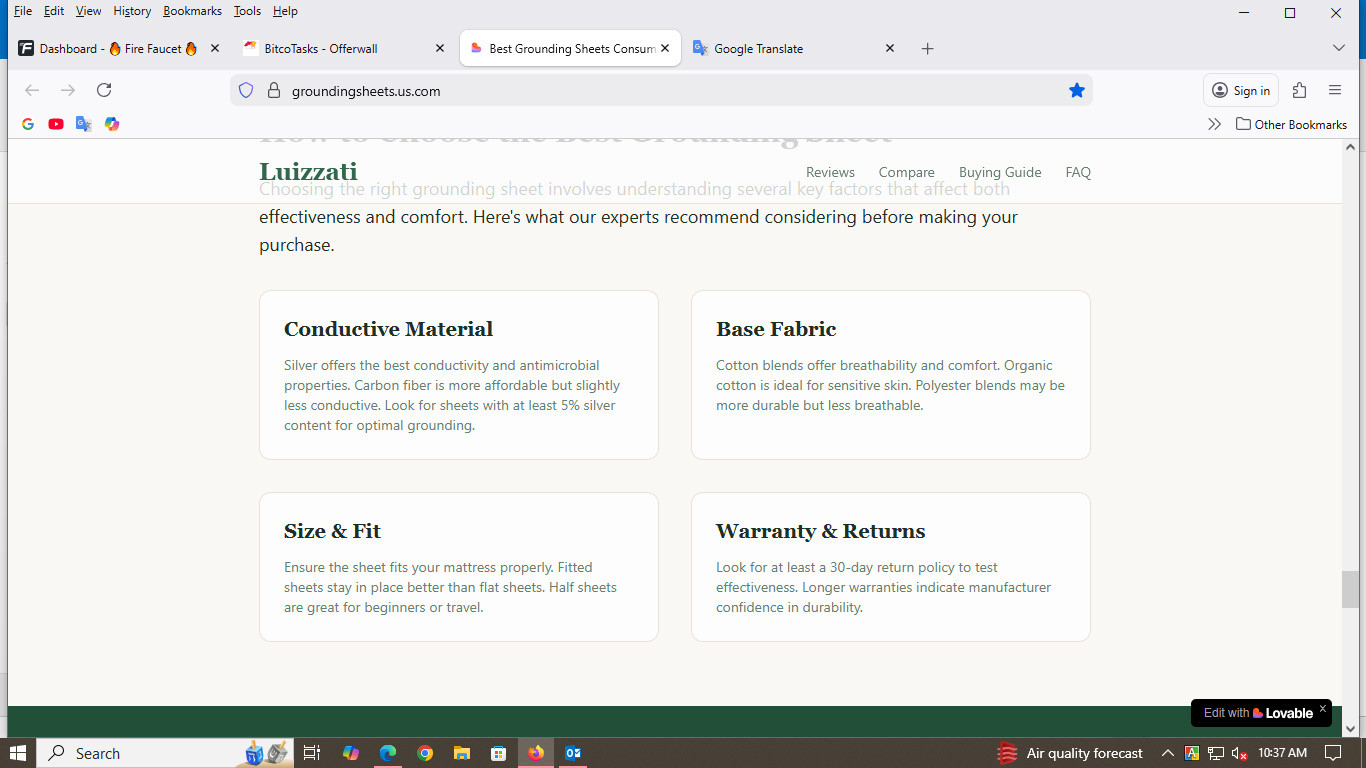Go to the Reviews page link
The height and width of the screenshot is (768, 1366).
[830, 172]
